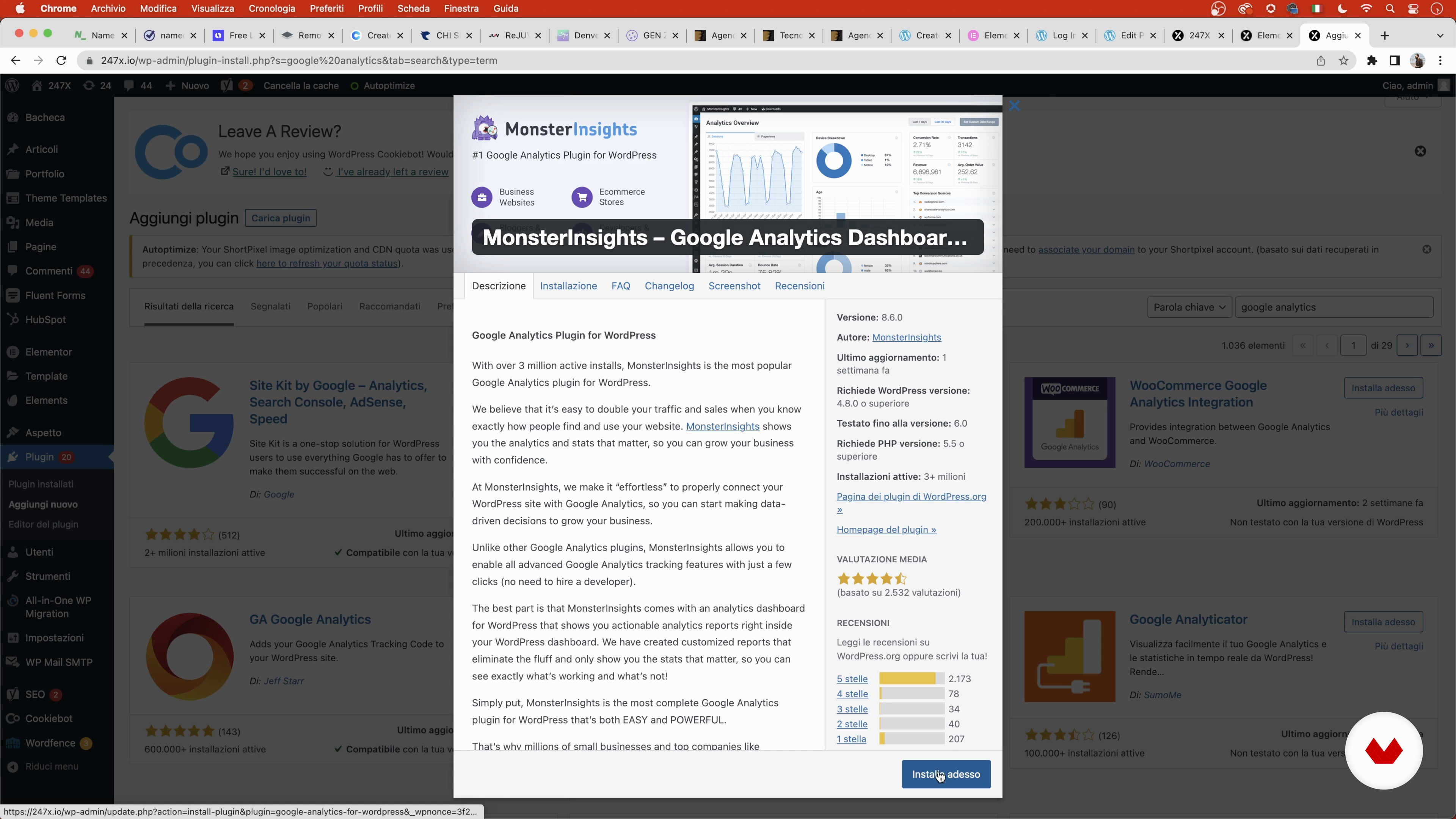Open the WordPress logo menu

coord(12,85)
